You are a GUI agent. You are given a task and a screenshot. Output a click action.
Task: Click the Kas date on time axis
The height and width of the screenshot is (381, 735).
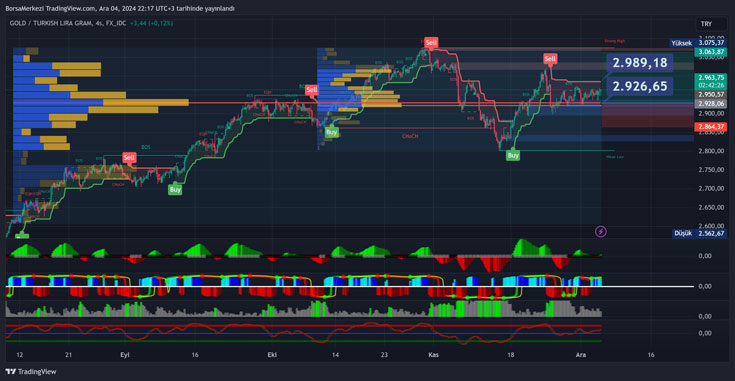pyautogui.click(x=434, y=355)
